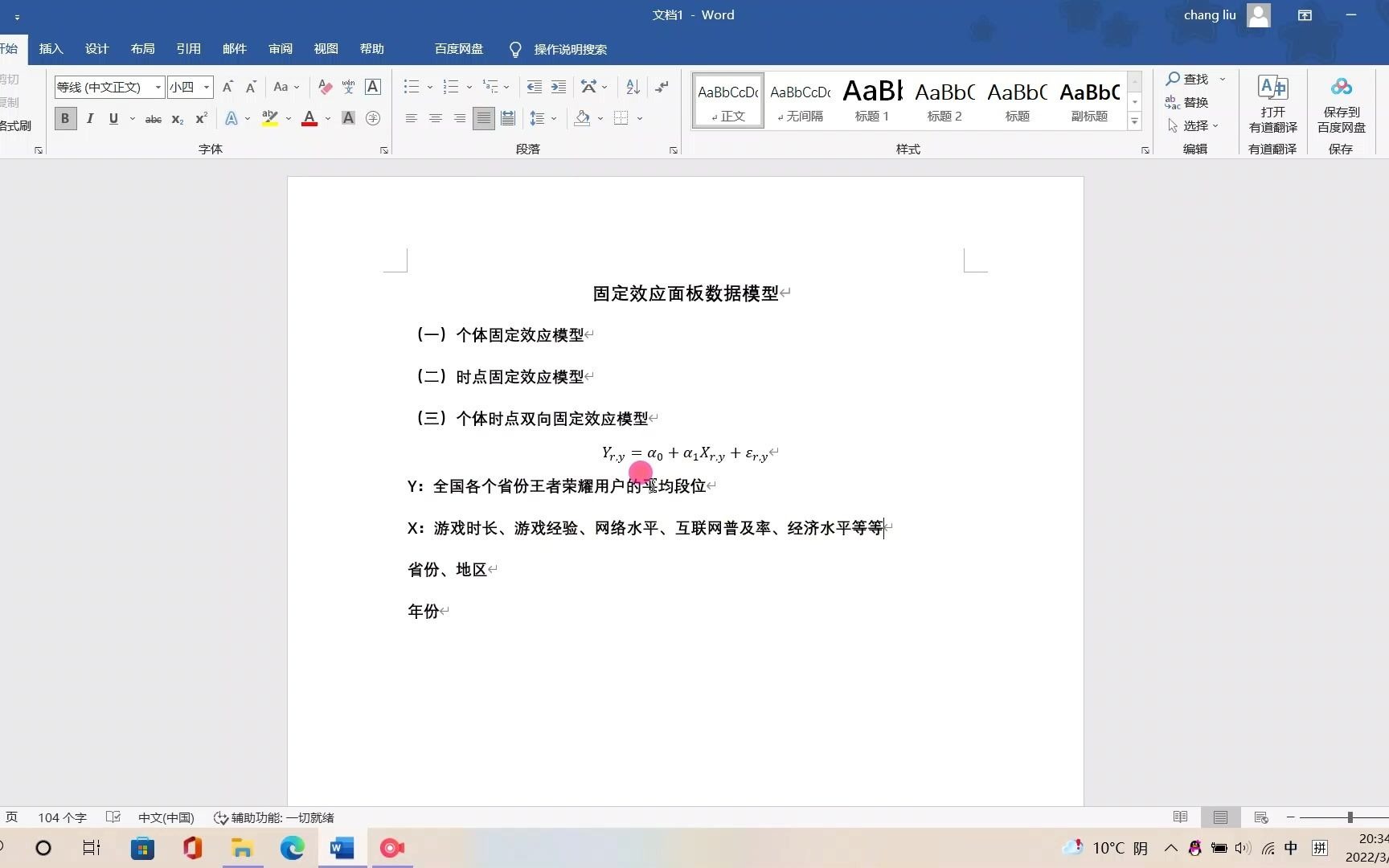Expand the line spacing options dropdown
The image size is (1389, 868).
click(x=555, y=118)
